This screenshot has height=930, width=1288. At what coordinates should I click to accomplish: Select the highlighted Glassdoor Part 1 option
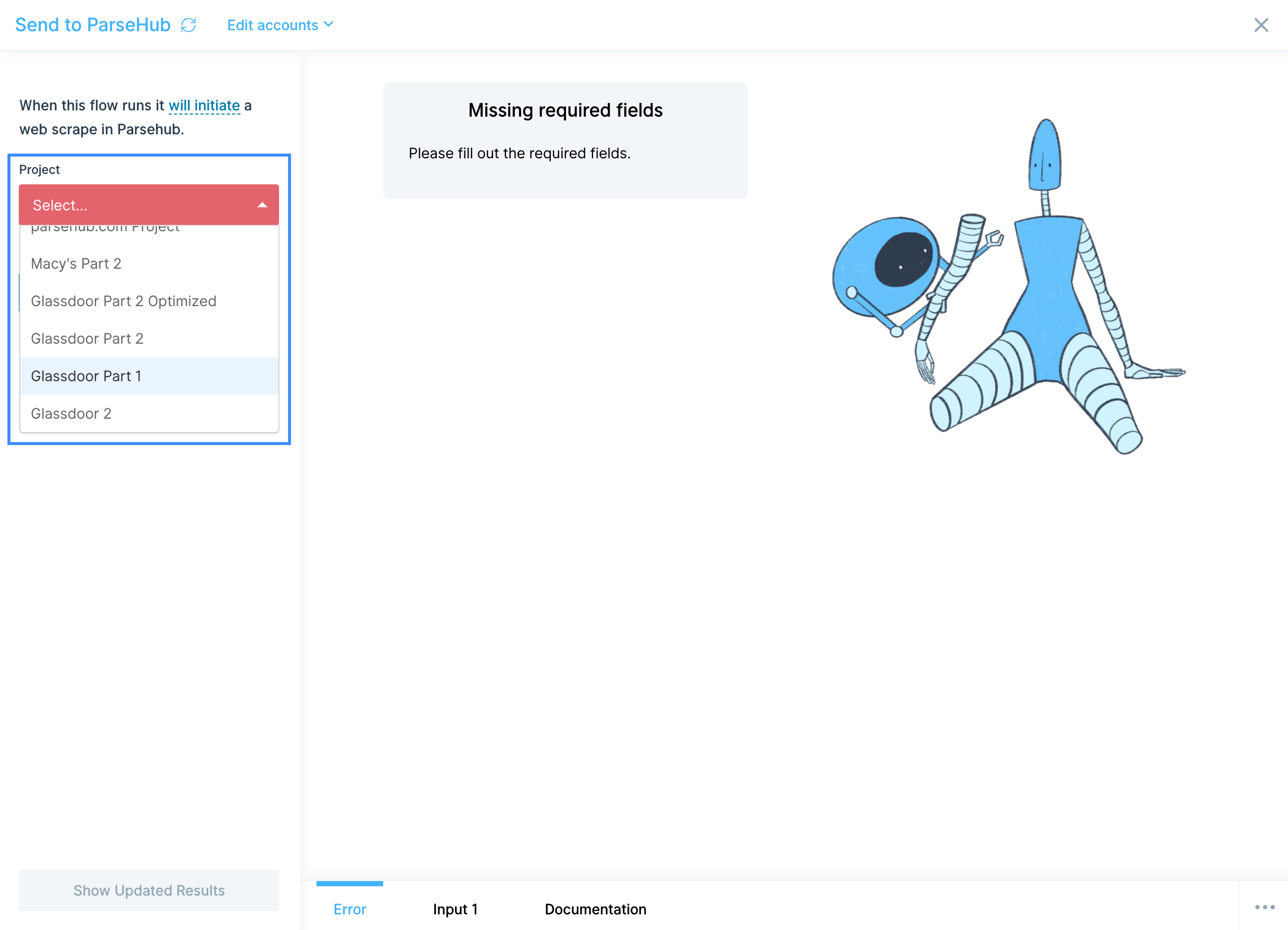click(x=86, y=376)
